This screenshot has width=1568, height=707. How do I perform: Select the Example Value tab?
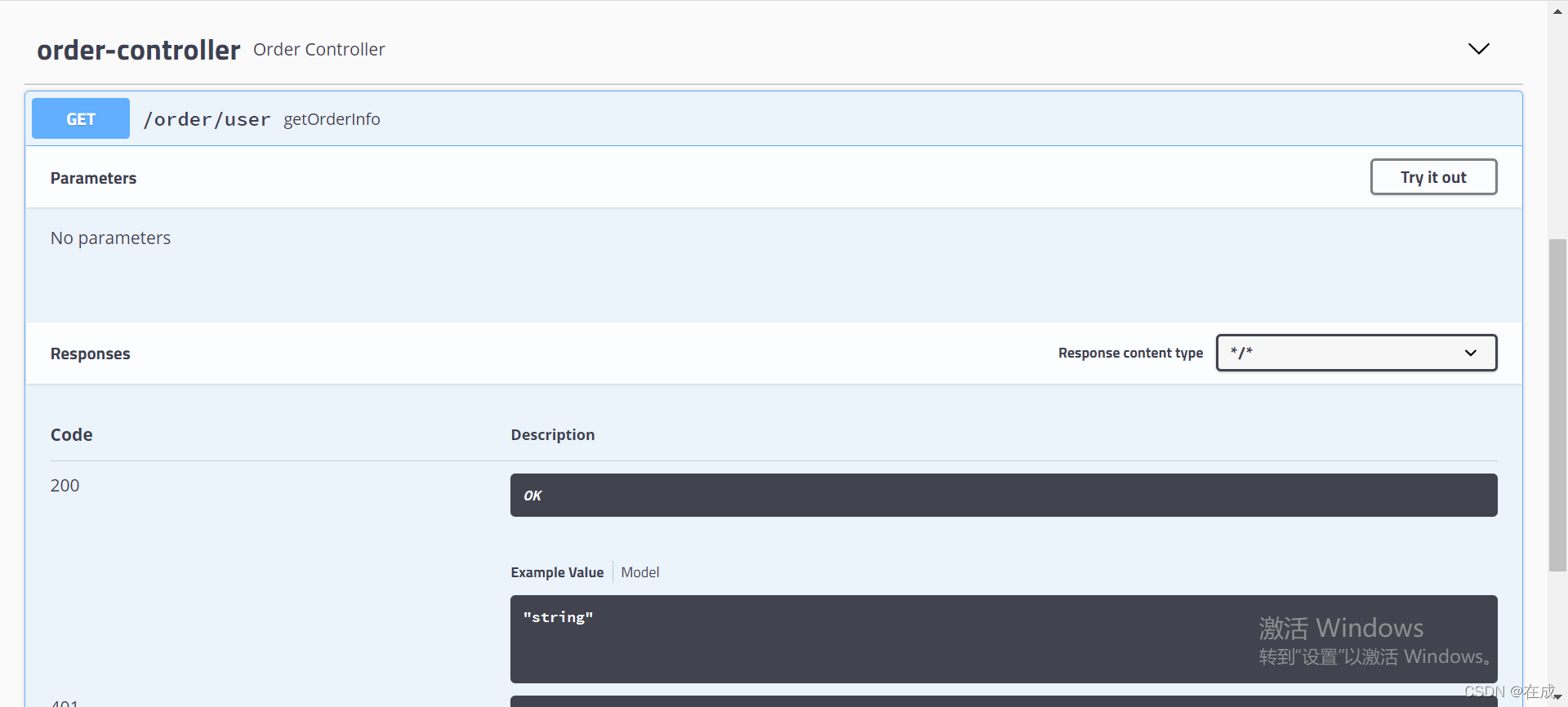coord(557,572)
